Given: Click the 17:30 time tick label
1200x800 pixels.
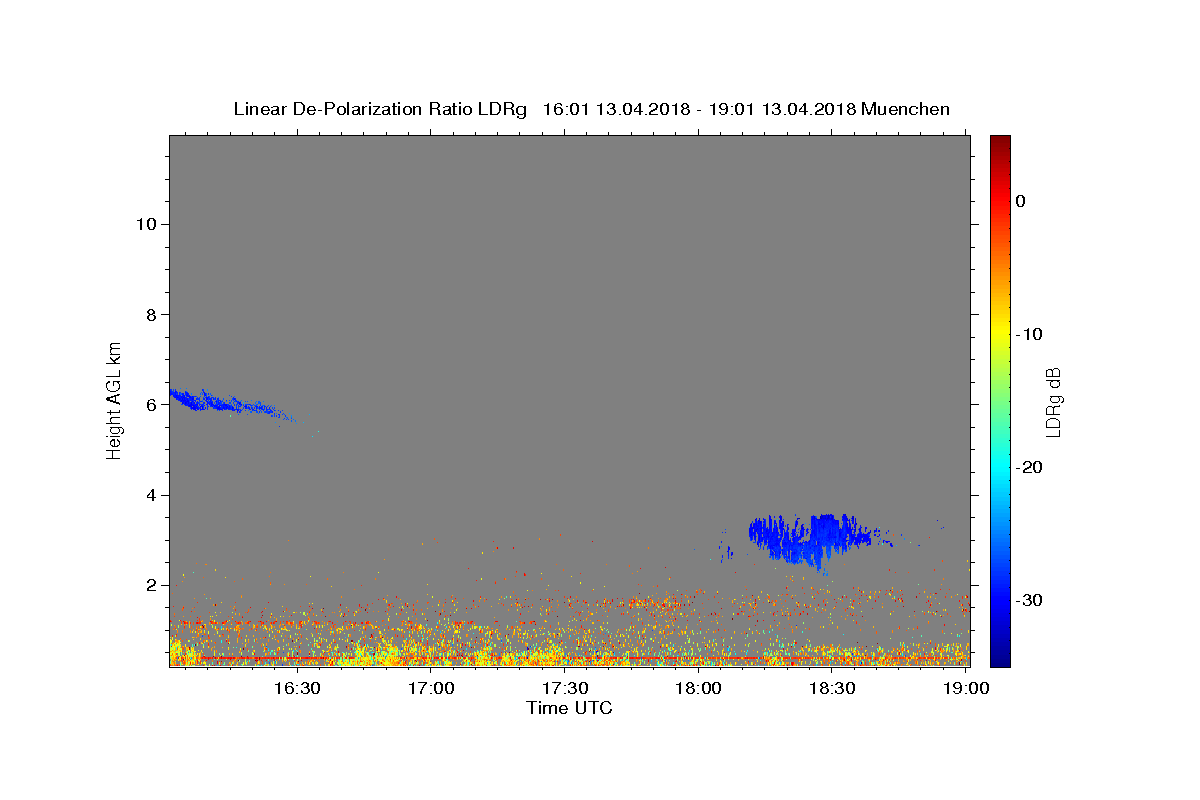Looking at the screenshot, I should tap(565, 688).
